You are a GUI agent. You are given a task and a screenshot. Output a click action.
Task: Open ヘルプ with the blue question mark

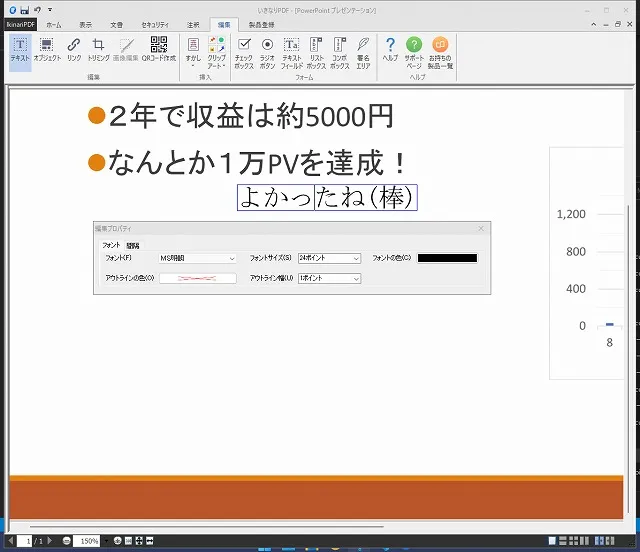[x=390, y=49]
